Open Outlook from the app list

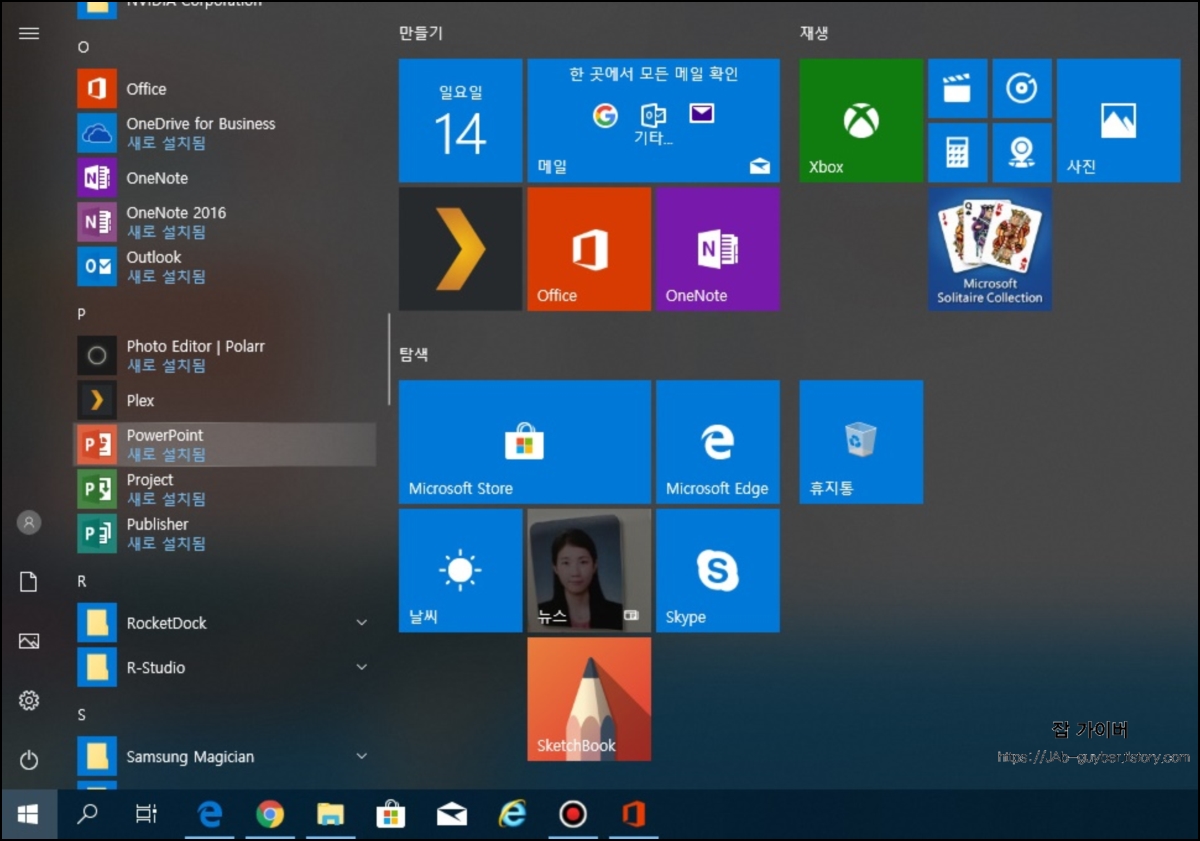click(225, 266)
